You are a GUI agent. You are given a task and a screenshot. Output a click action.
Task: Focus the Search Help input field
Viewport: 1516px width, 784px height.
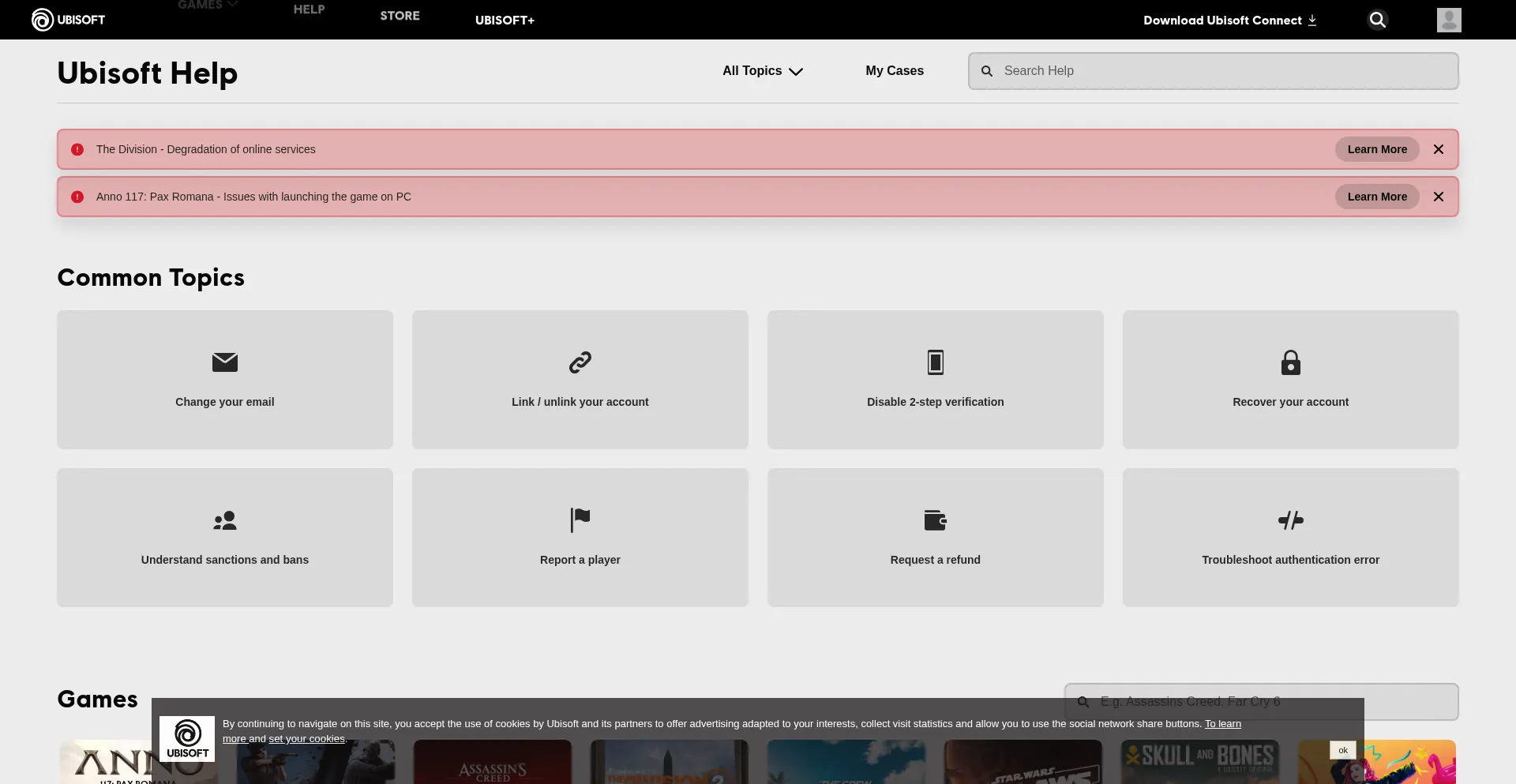coord(1224,71)
